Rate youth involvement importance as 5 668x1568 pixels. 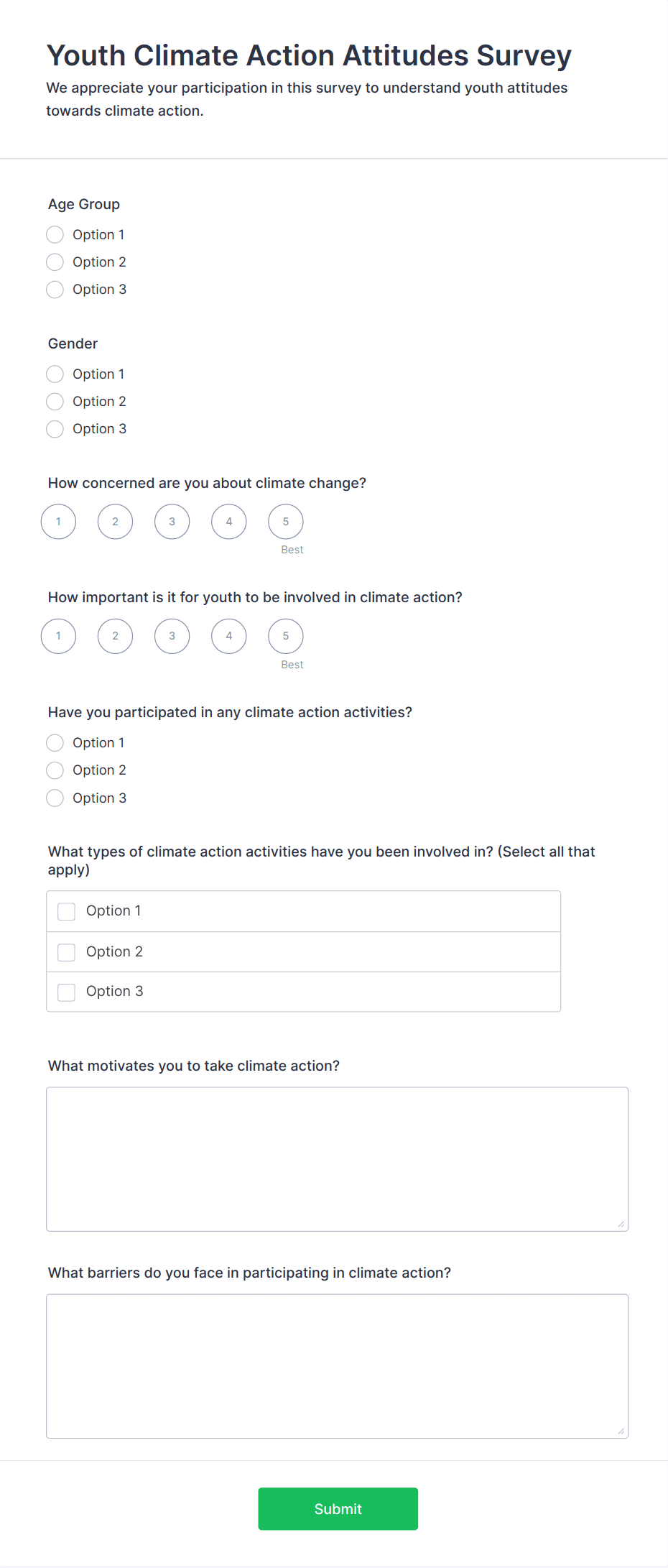point(285,636)
